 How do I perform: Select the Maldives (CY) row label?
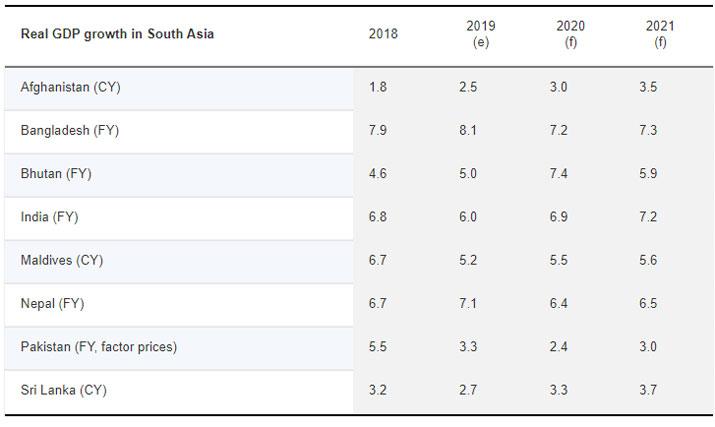click(x=62, y=260)
